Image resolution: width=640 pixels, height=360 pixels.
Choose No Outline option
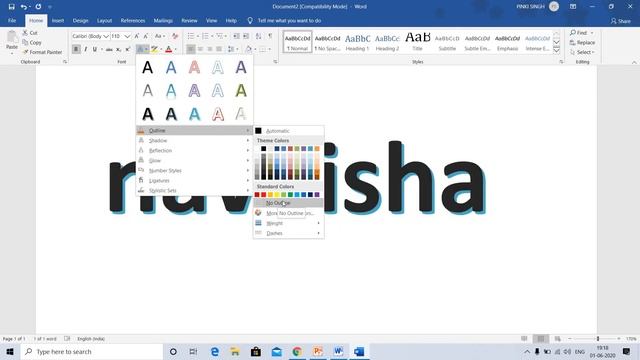(288, 203)
